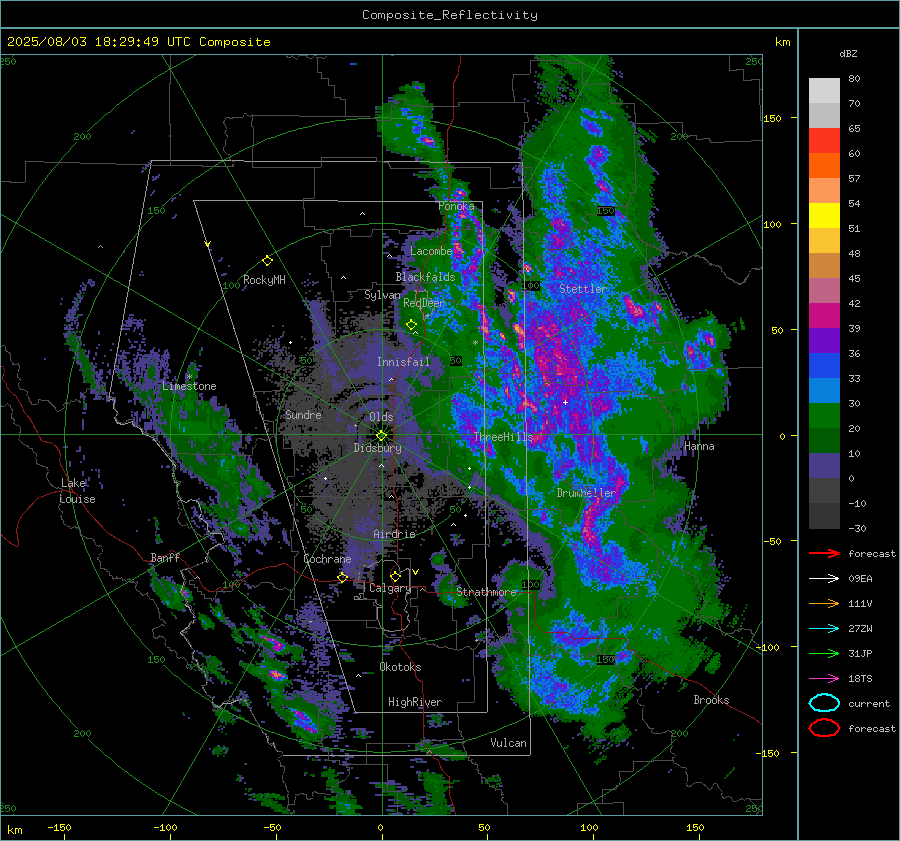The width and height of the screenshot is (900, 841).
Task: Click the Strathmore city label
Action: (x=486, y=592)
